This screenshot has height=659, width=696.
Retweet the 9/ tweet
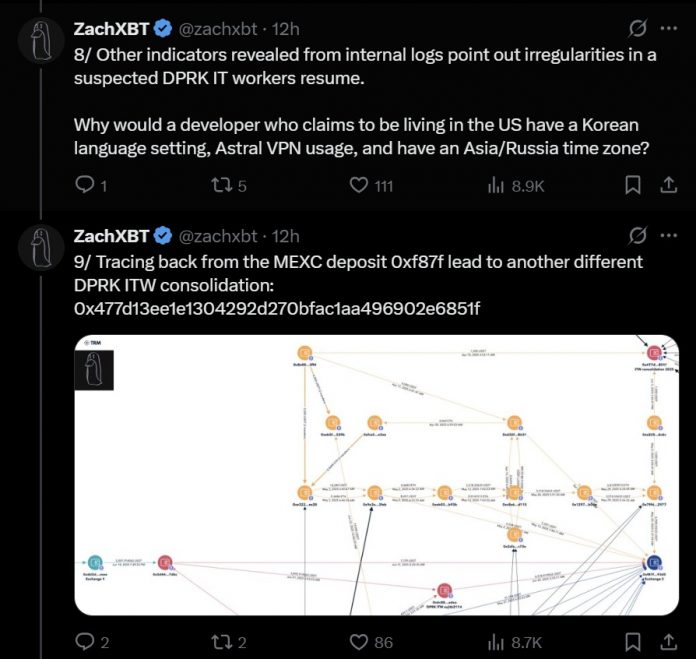[x=225, y=642]
